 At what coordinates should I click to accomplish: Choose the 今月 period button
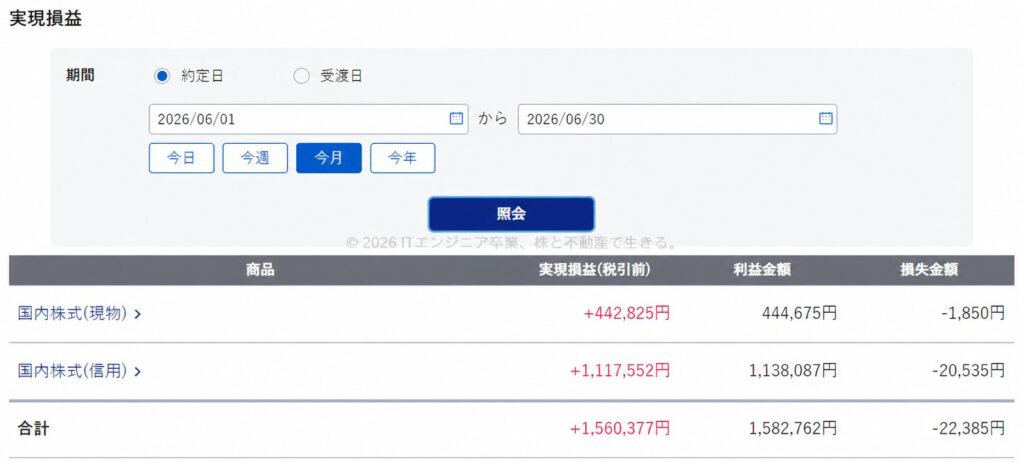click(x=328, y=158)
